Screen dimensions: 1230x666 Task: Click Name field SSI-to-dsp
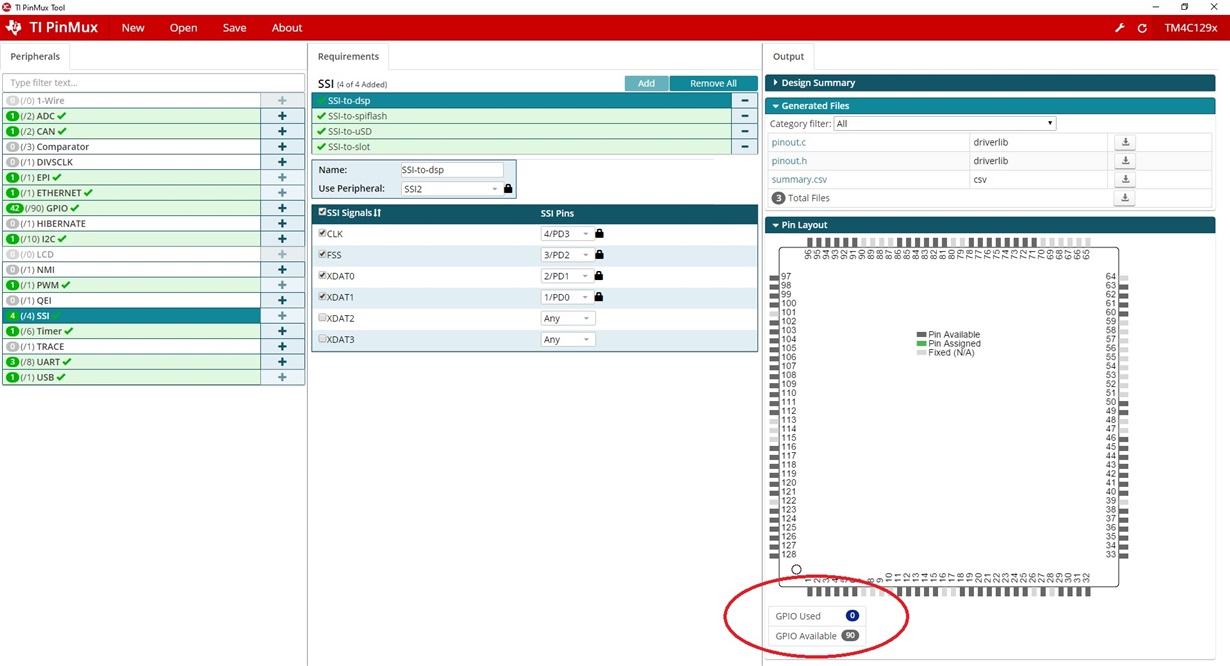[451, 170]
